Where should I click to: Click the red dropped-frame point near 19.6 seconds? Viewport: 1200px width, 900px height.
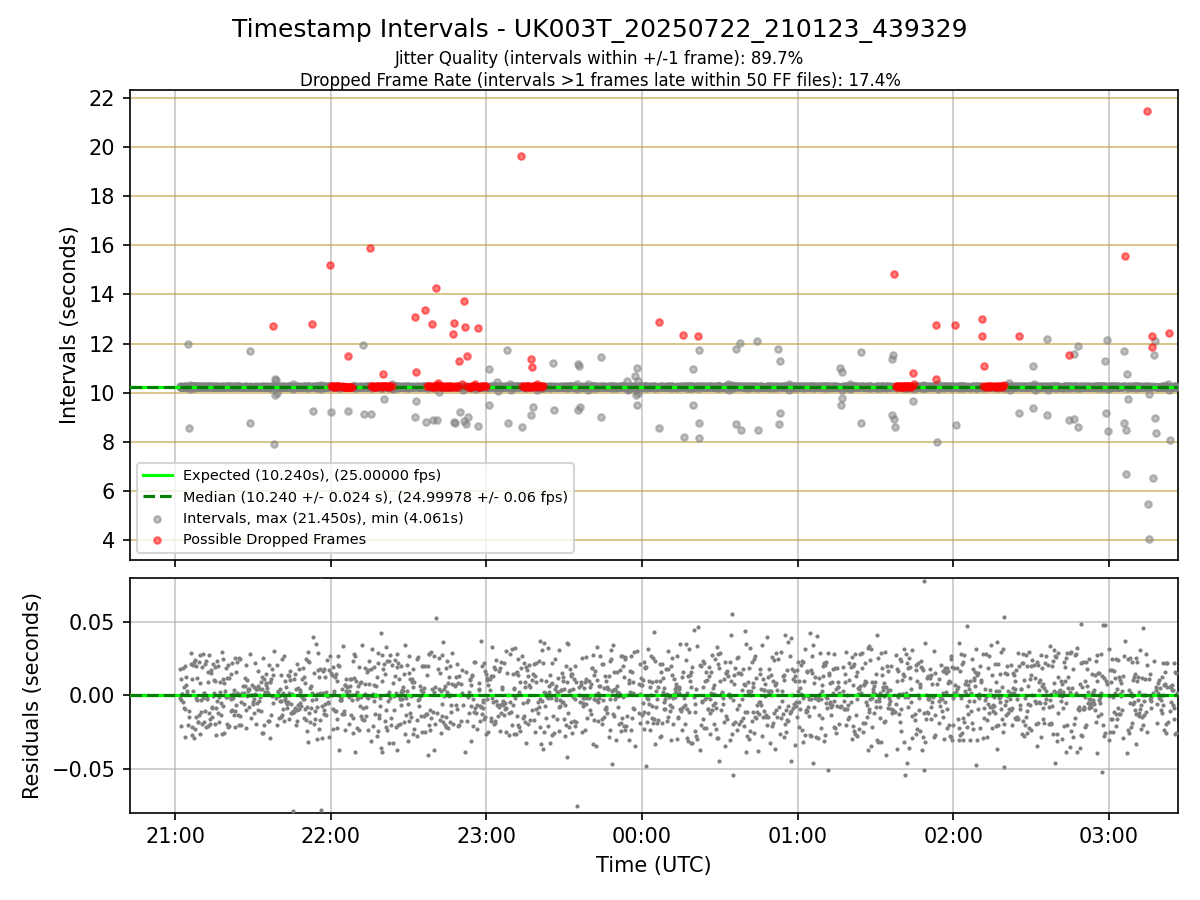click(x=521, y=156)
